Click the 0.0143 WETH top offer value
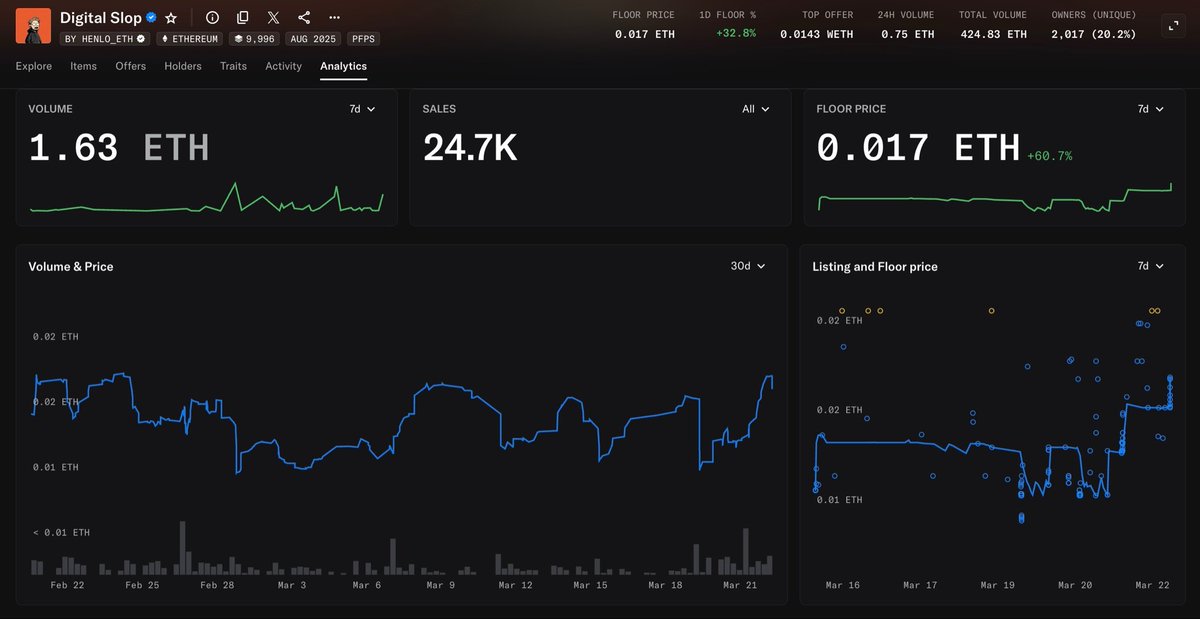 pyautogui.click(x=816, y=34)
